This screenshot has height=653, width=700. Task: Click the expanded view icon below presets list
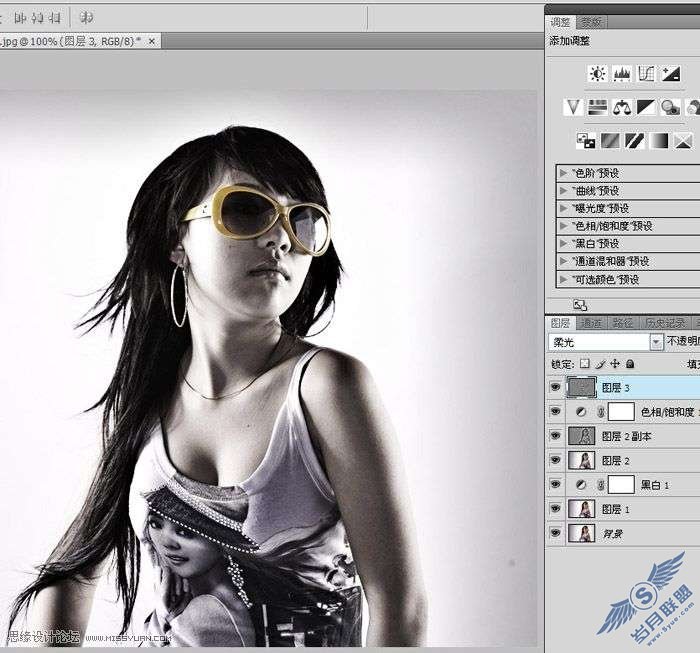coord(580,305)
